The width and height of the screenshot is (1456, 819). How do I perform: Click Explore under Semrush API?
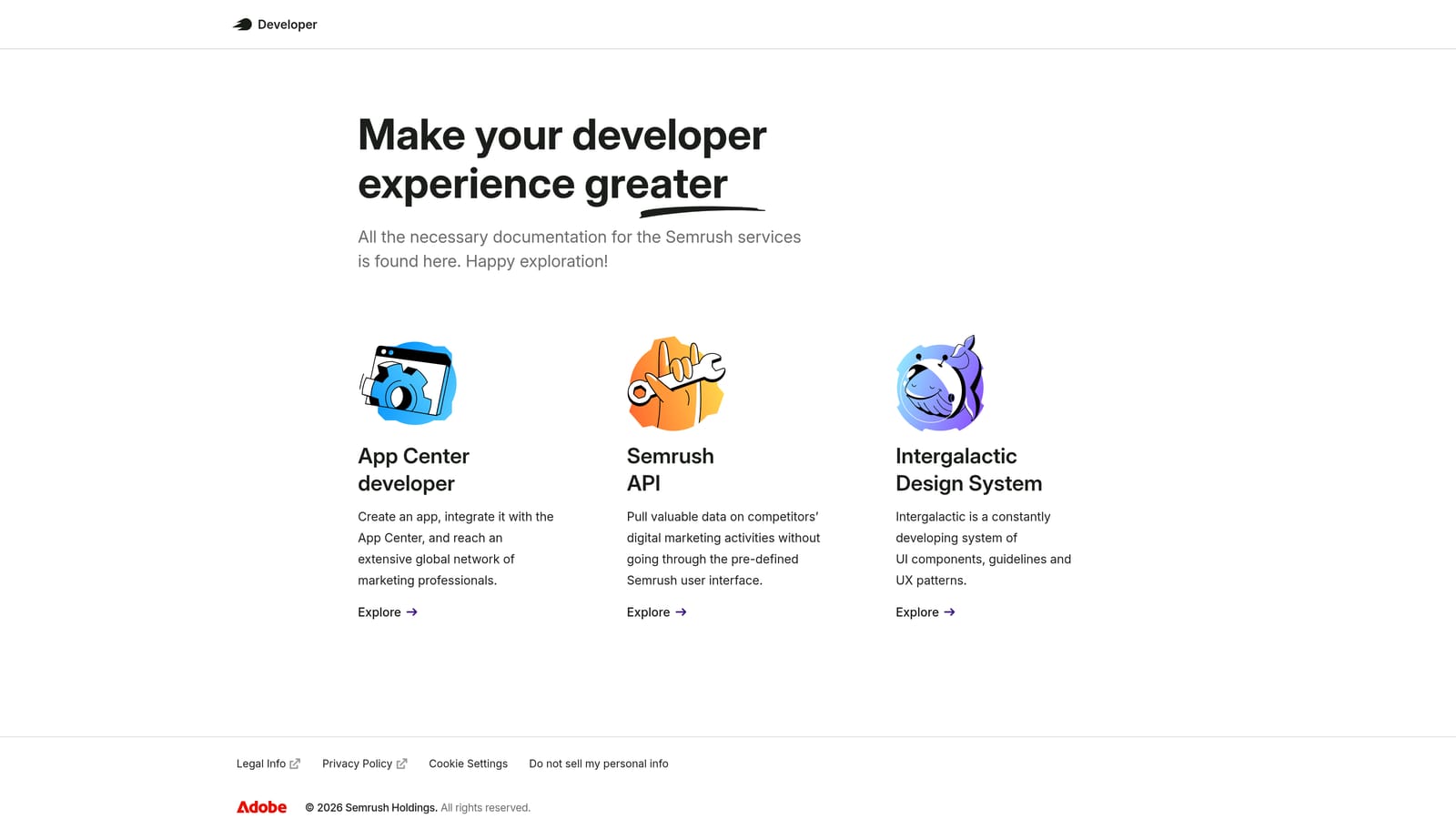tap(657, 612)
